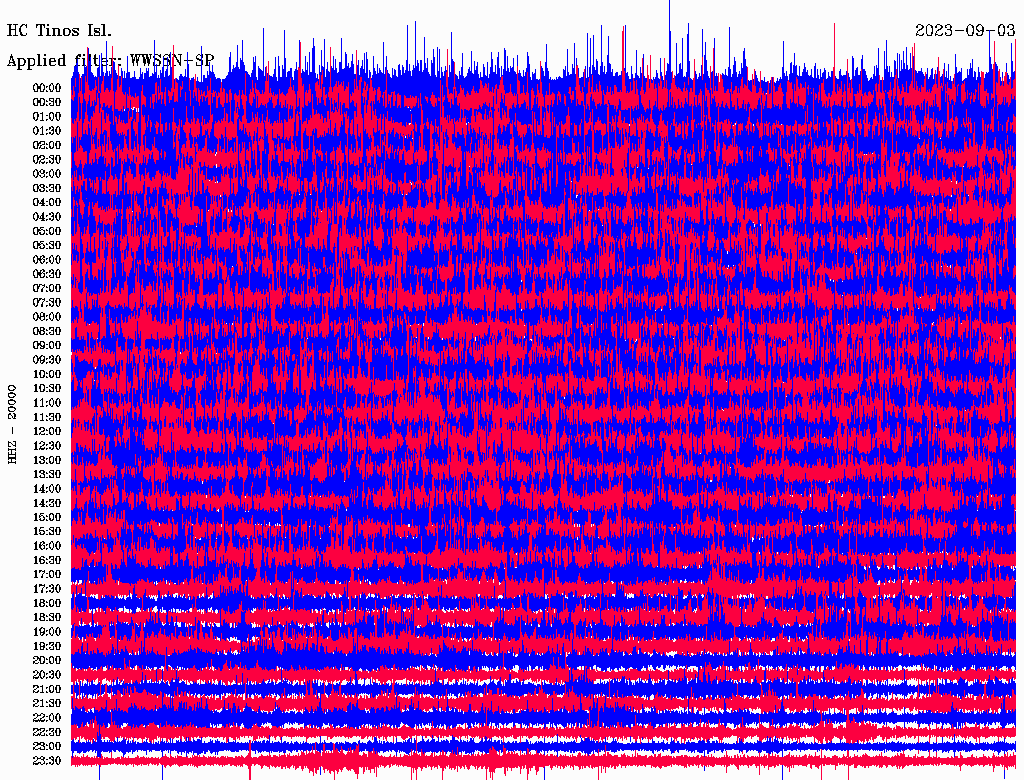The width and height of the screenshot is (1024, 780).
Task: Select the 17:30 time row label
Action: (47, 589)
